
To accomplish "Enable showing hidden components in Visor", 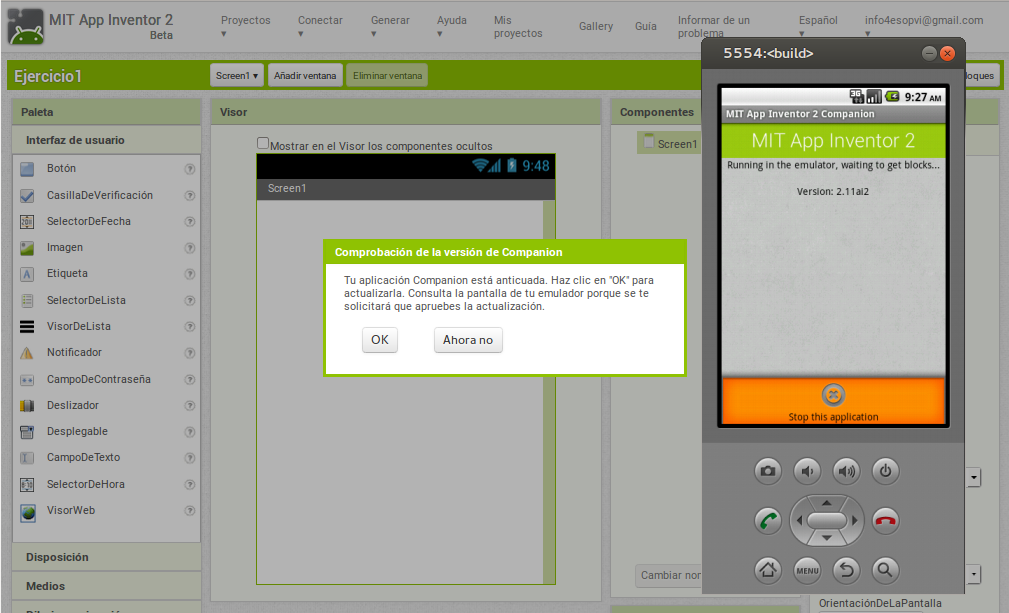I will pos(263,143).
